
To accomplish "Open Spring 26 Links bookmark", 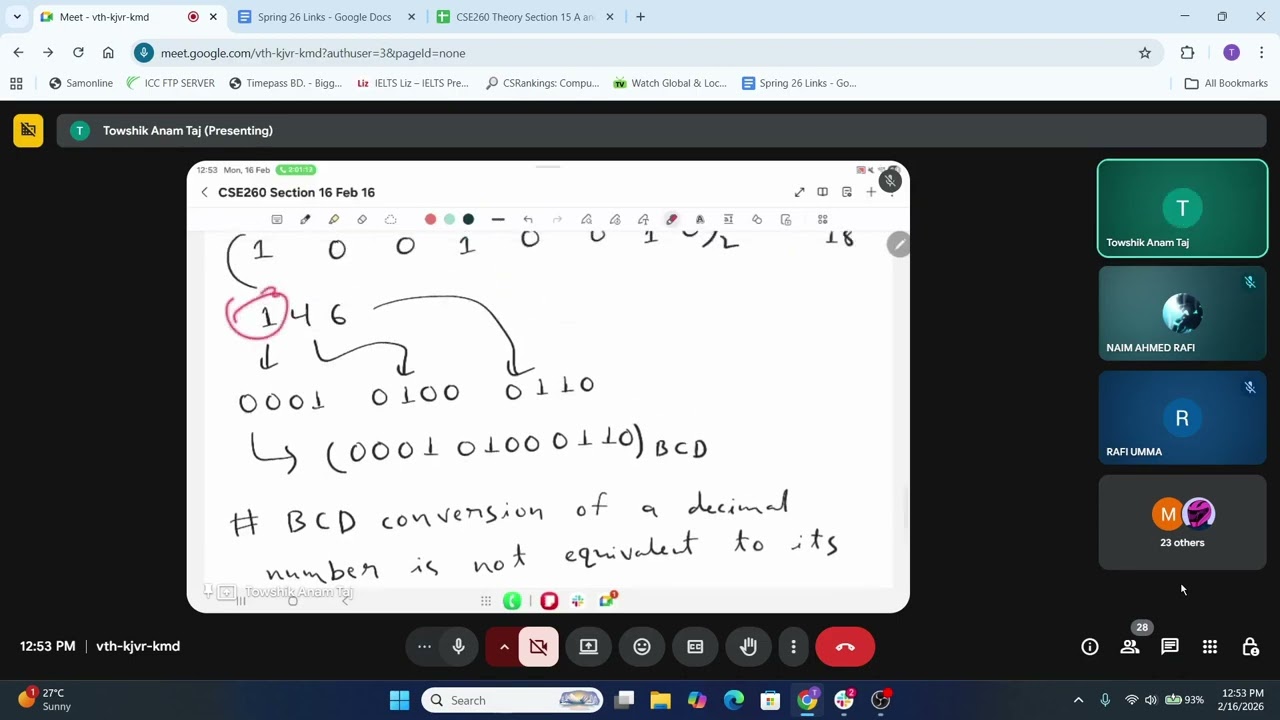I will pos(799,83).
